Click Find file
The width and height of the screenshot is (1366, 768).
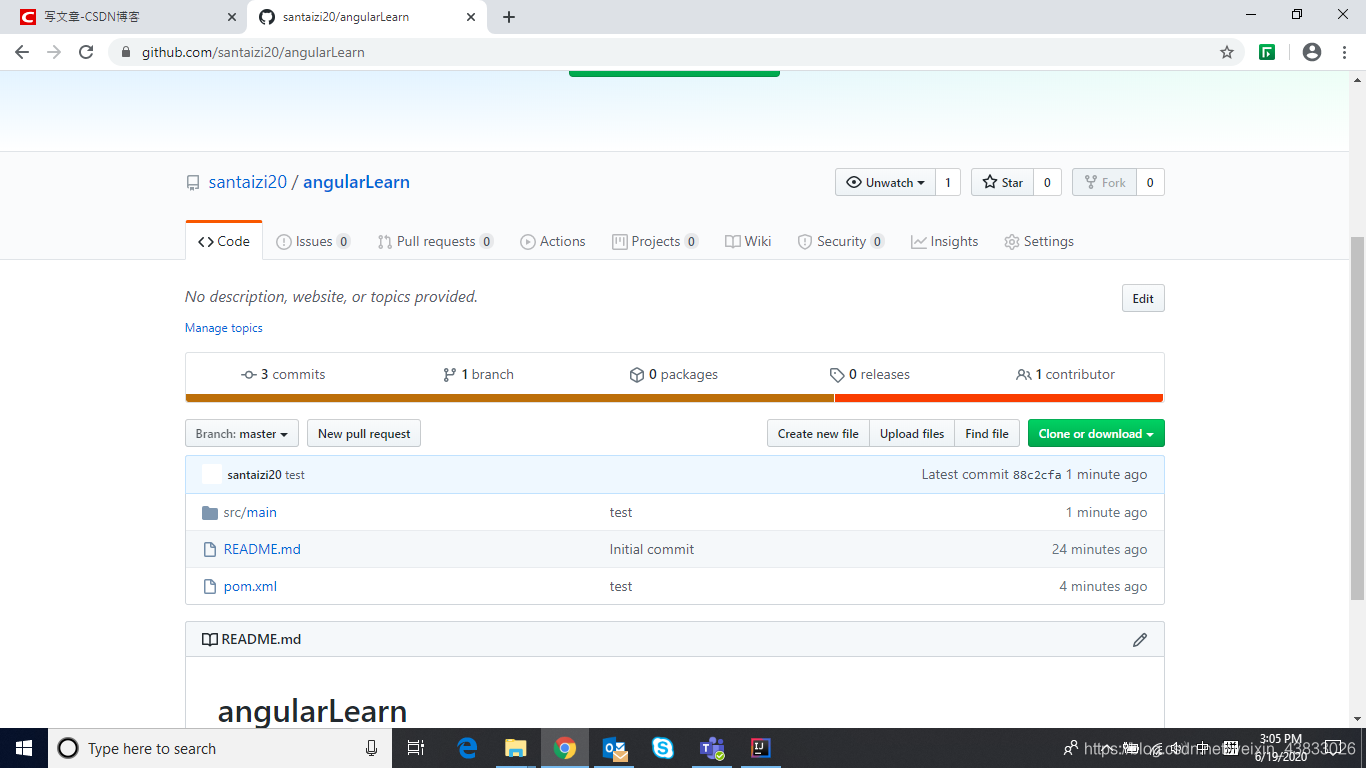987,433
